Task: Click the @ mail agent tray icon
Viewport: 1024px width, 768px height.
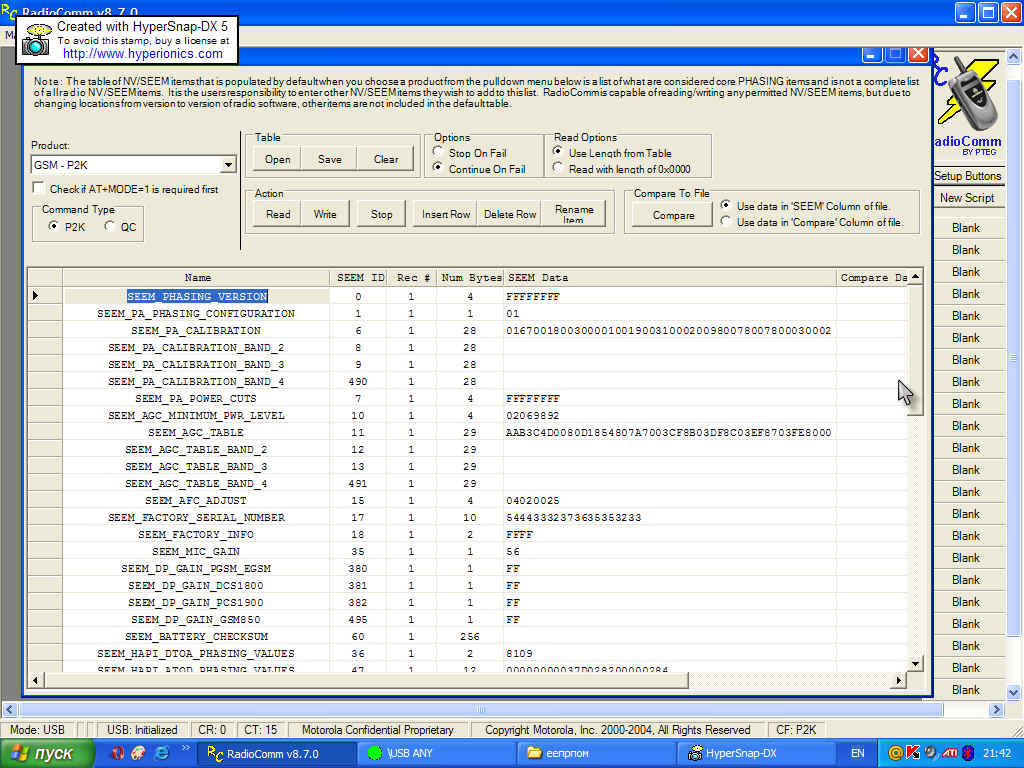Action: coord(896,753)
